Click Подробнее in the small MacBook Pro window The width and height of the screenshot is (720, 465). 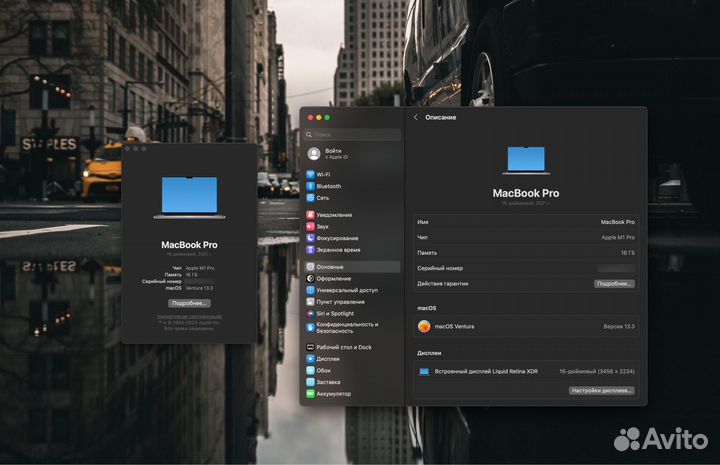click(189, 302)
